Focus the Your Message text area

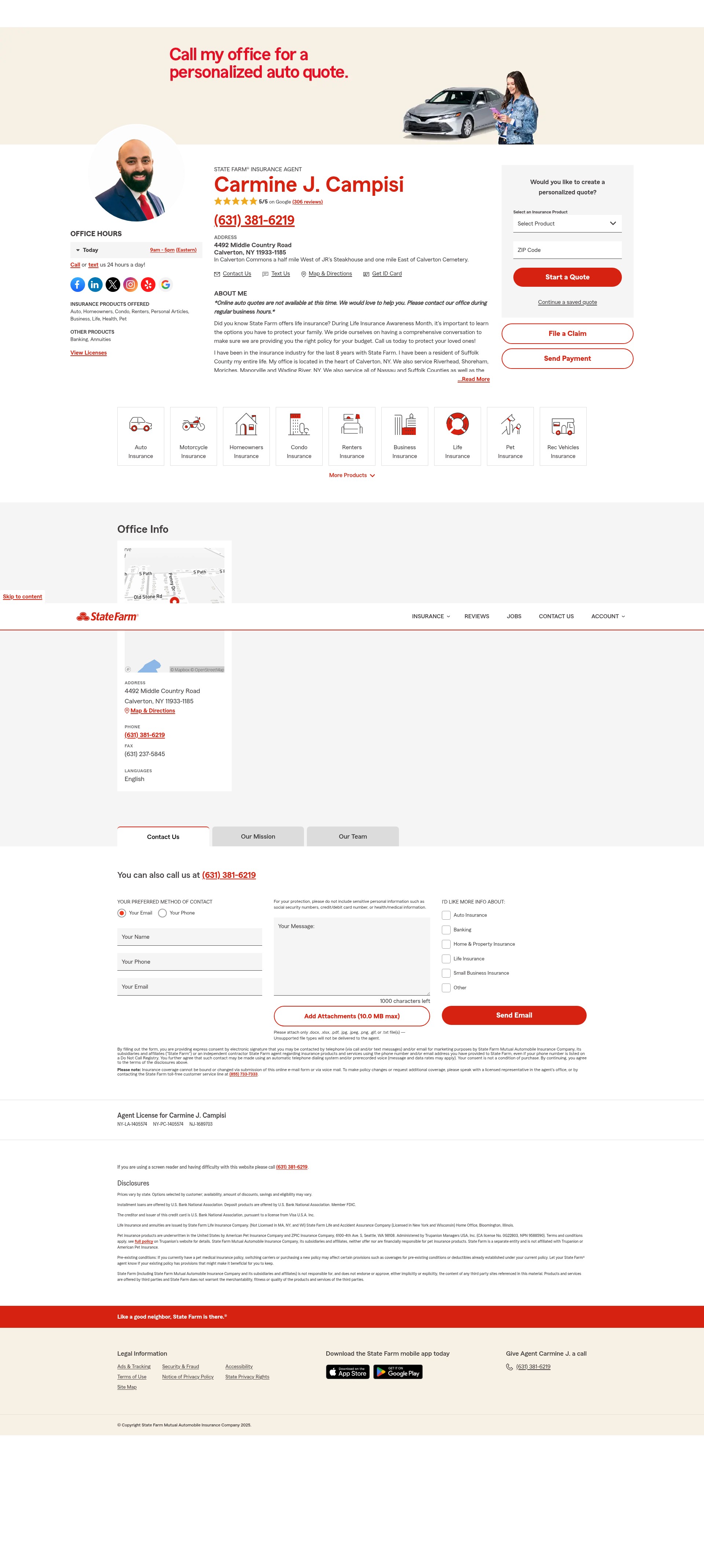pos(352,956)
